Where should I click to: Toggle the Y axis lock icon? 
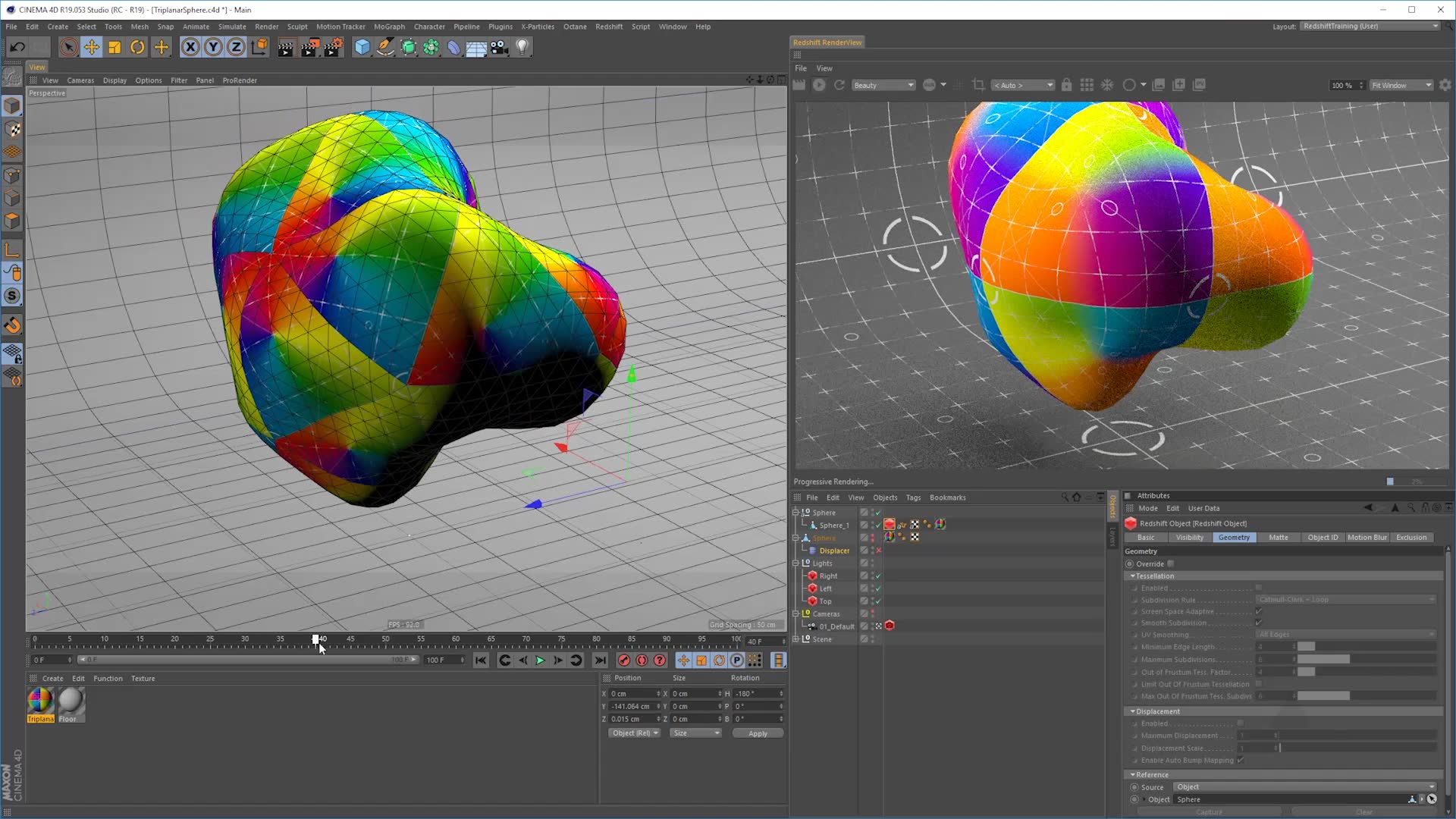(x=213, y=47)
